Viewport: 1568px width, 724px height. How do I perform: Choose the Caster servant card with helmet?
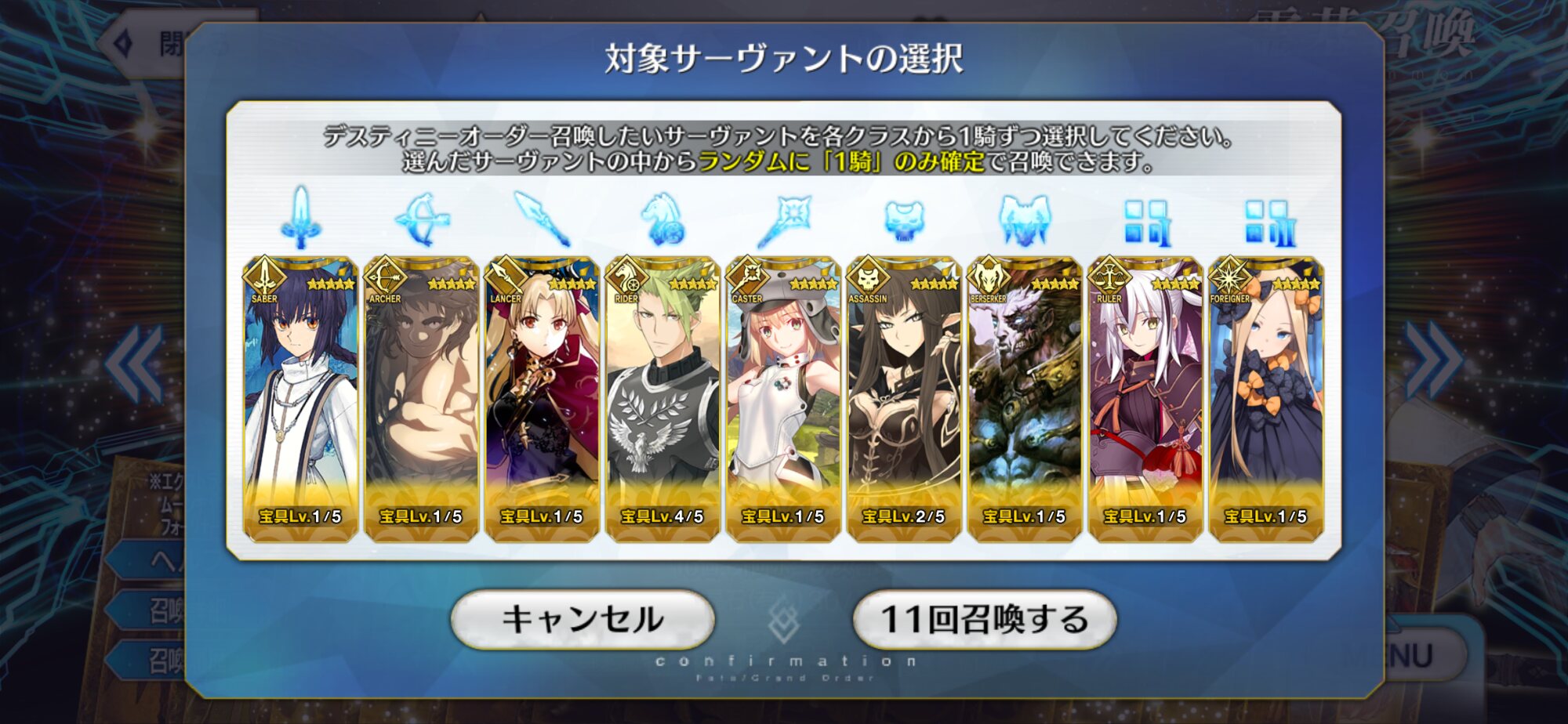[783, 399]
